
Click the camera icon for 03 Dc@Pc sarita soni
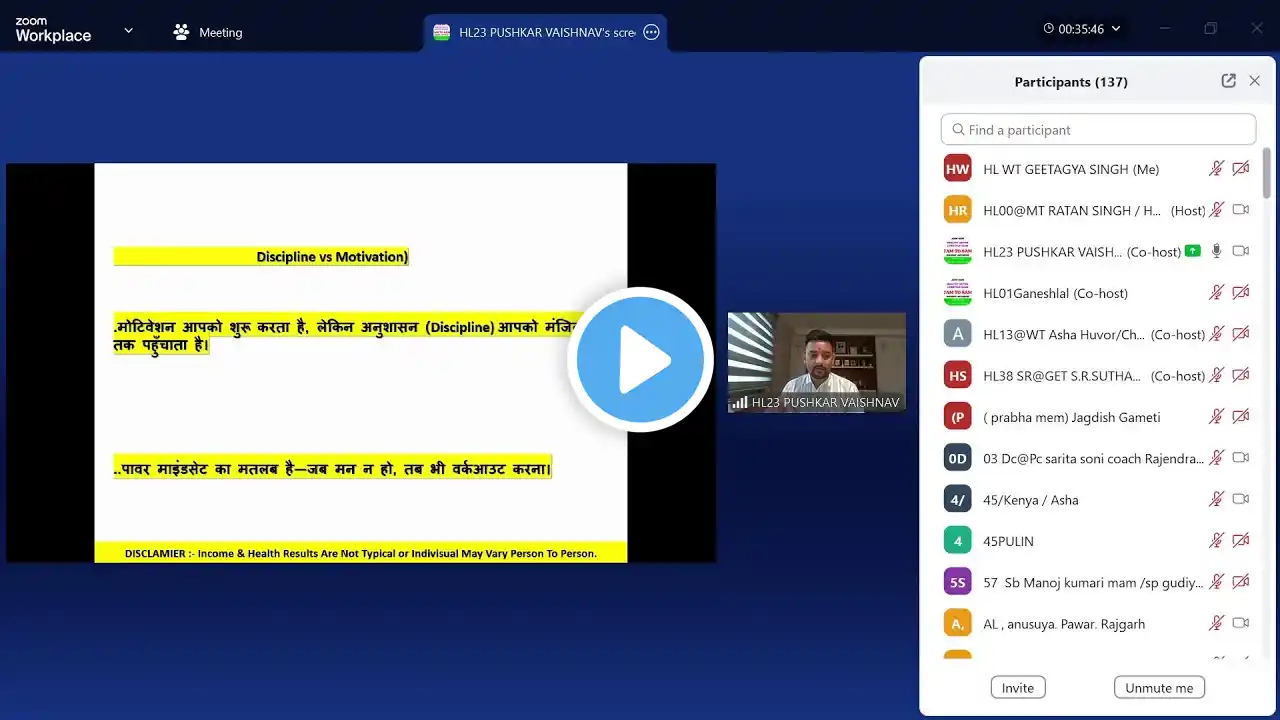1241,458
